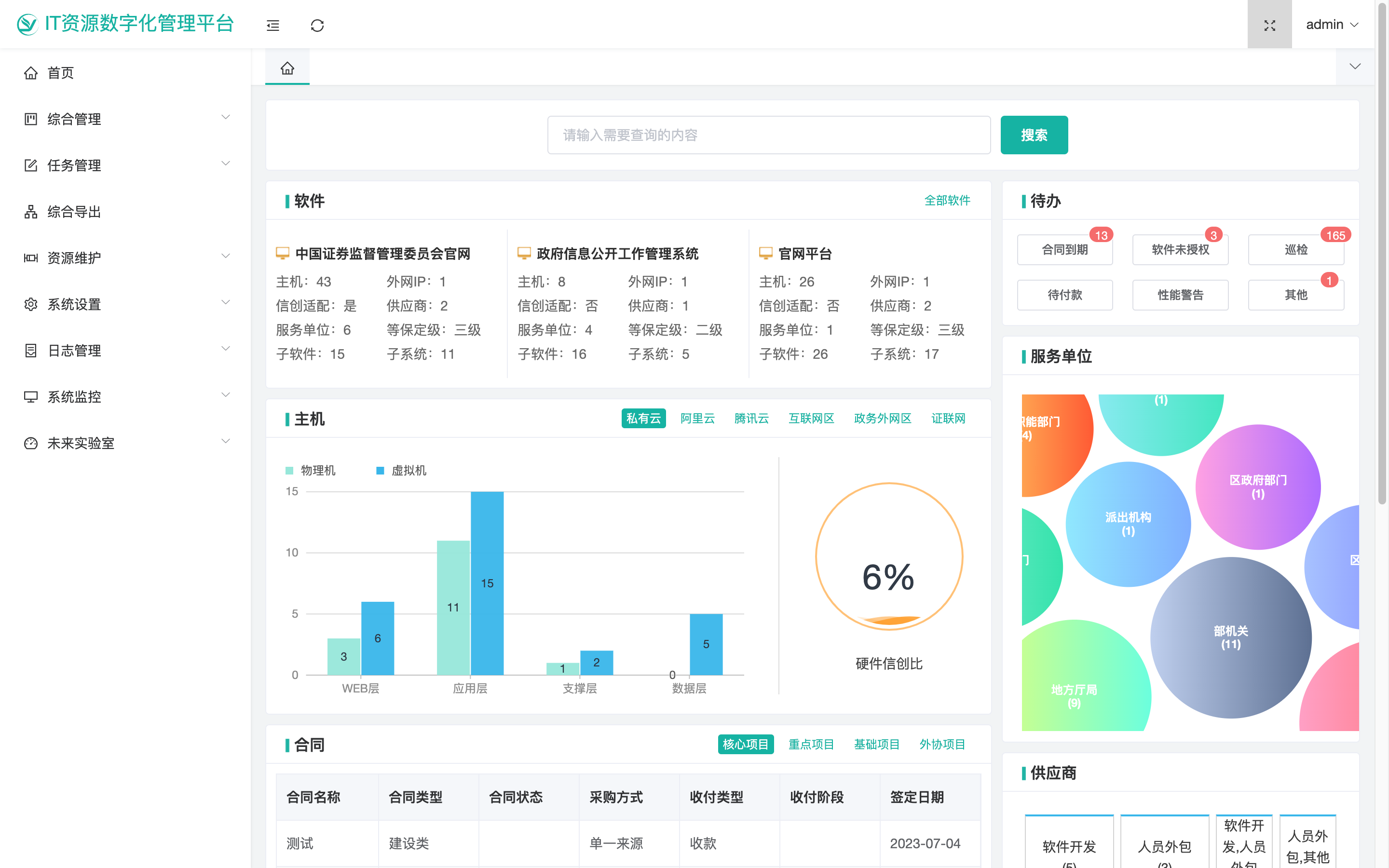Click the monitor icon beside 官网平台
1389x868 pixels.
[766, 253]
